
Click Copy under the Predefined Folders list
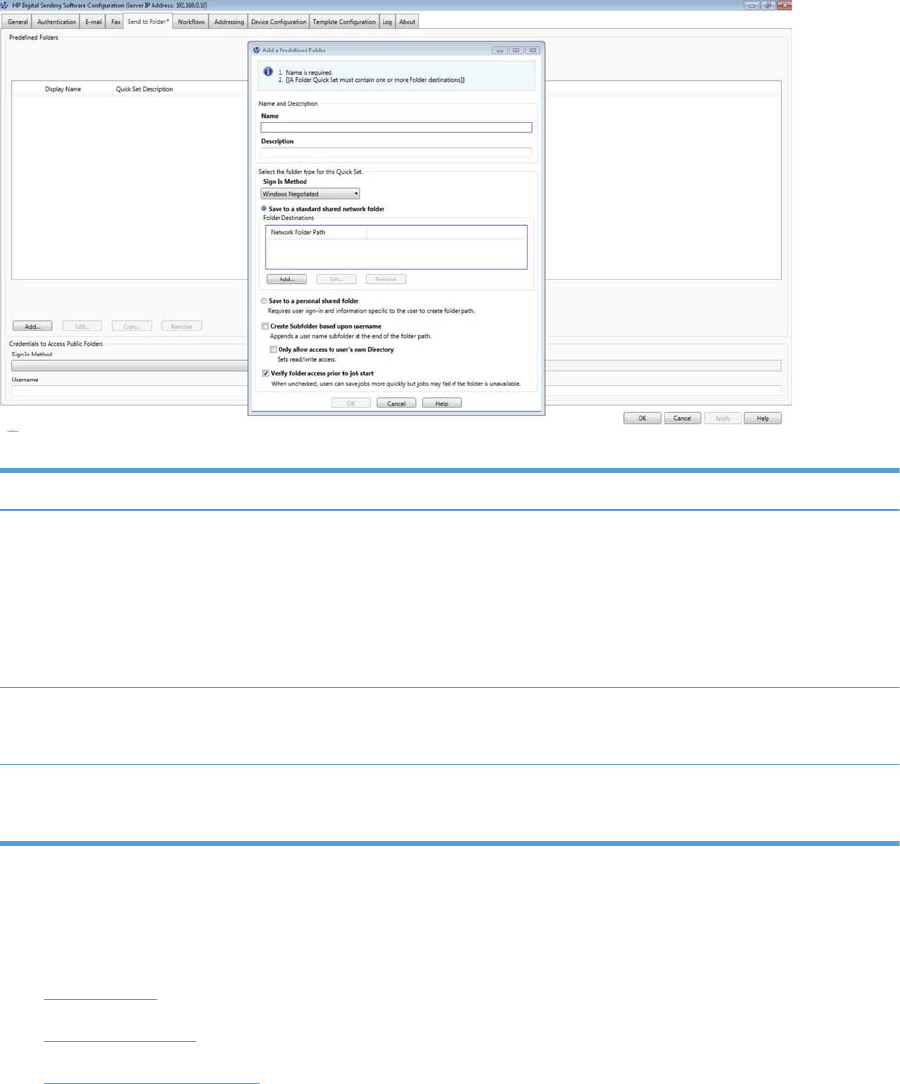(131, 326)
